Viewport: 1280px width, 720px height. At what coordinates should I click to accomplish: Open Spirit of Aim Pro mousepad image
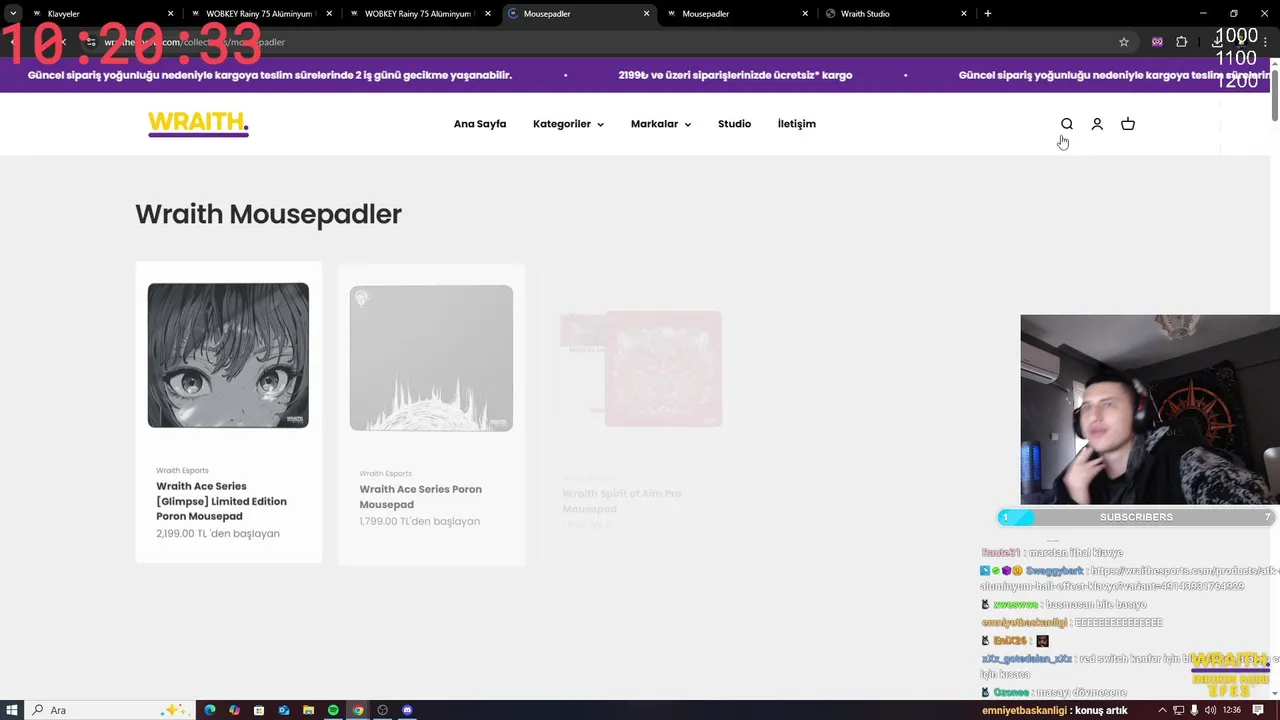[x=641, y=368]
